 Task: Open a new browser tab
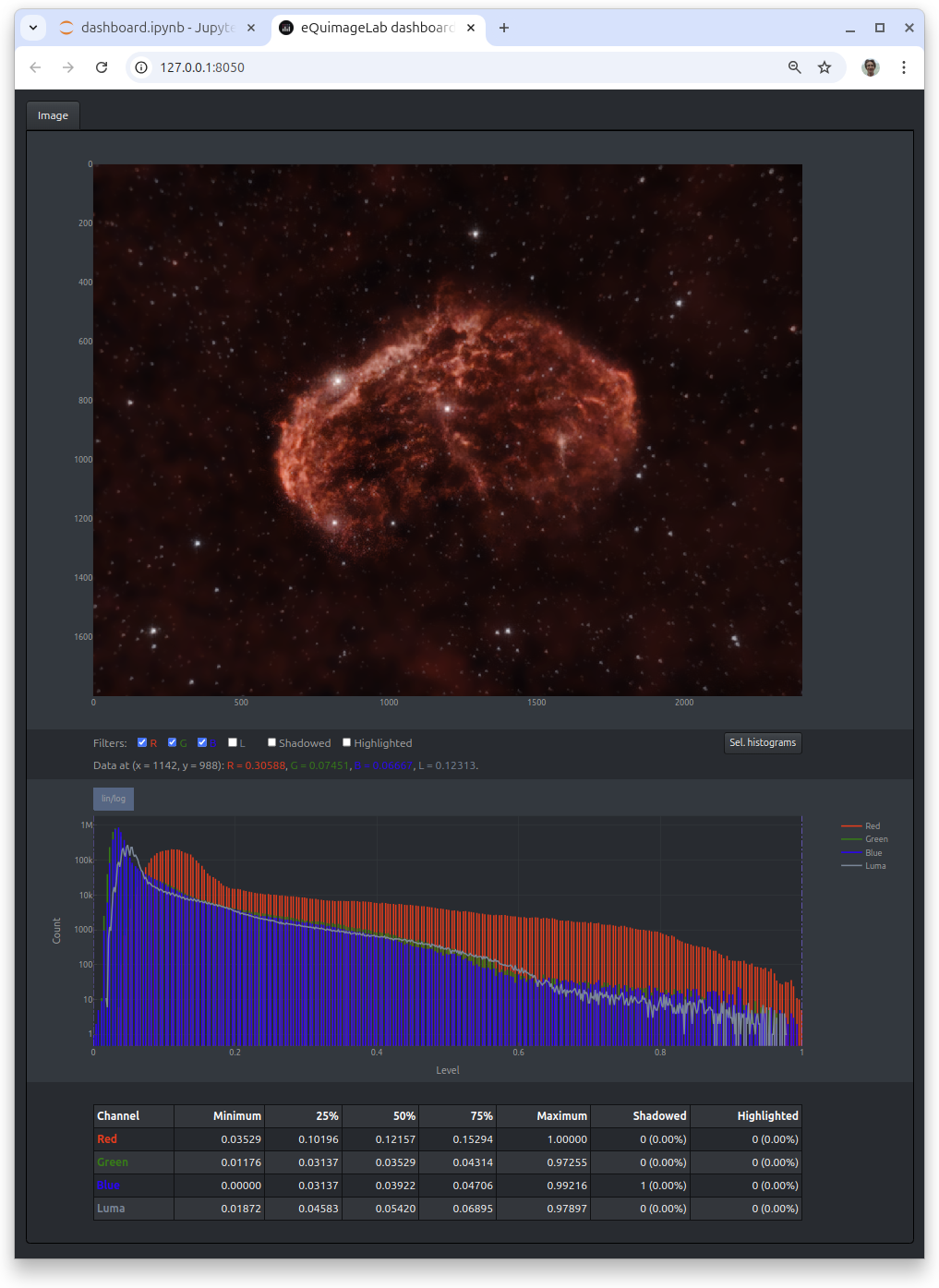(x=504, y=28)
